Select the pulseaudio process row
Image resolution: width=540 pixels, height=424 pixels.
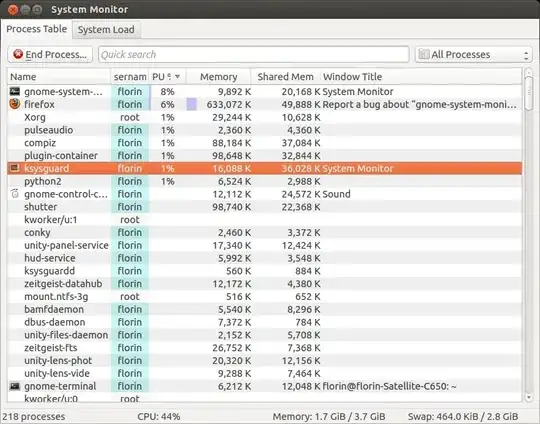pyautogui.click(x=264, y=130)
